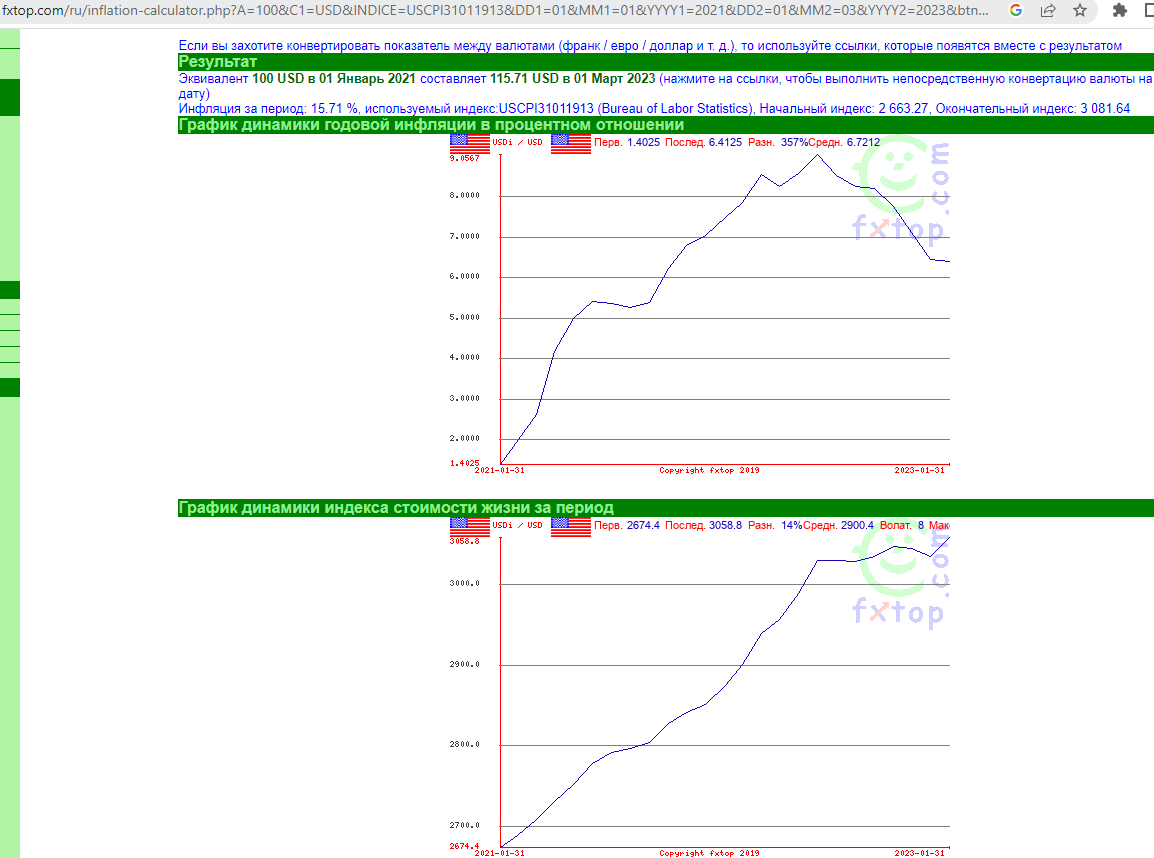Click the US flag before Перв. 1.4025 in inflation chart
Screen dimensions: 1154x858
click(570, 143)
